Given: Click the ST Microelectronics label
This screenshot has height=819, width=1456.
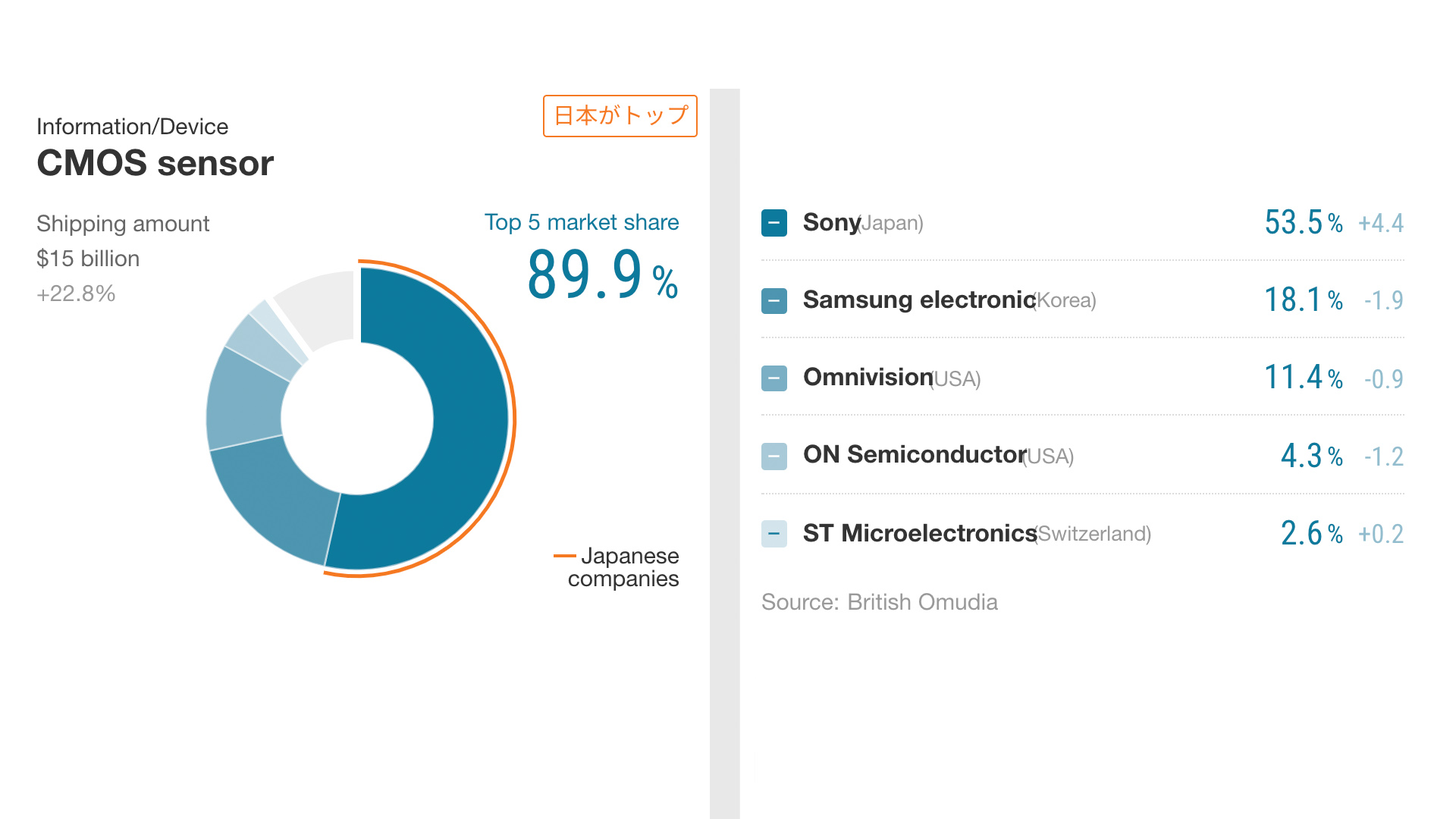Looking at the screenshot, I should [x=919, y=533].
